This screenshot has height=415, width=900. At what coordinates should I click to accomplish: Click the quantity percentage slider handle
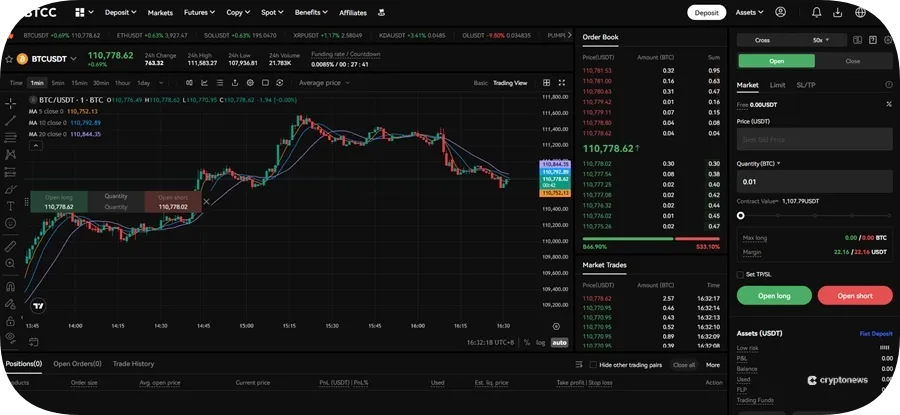click(740, 216)
